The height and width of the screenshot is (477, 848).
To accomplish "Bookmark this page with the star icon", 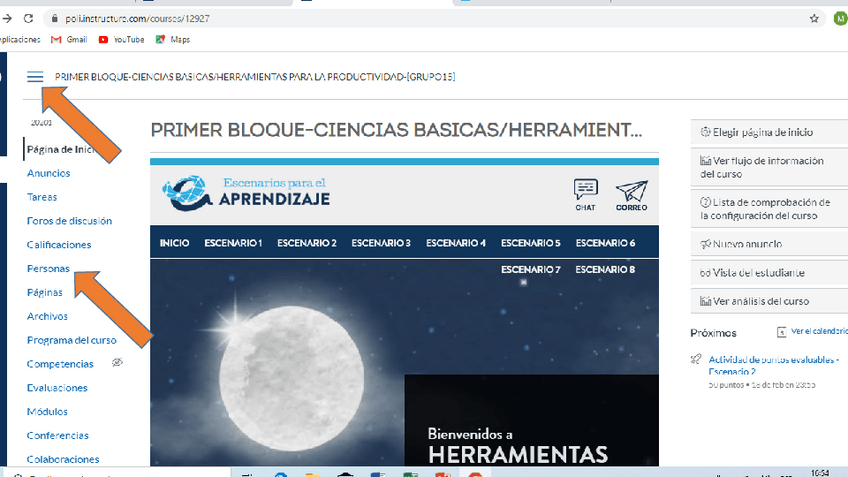I will (814, 19).
